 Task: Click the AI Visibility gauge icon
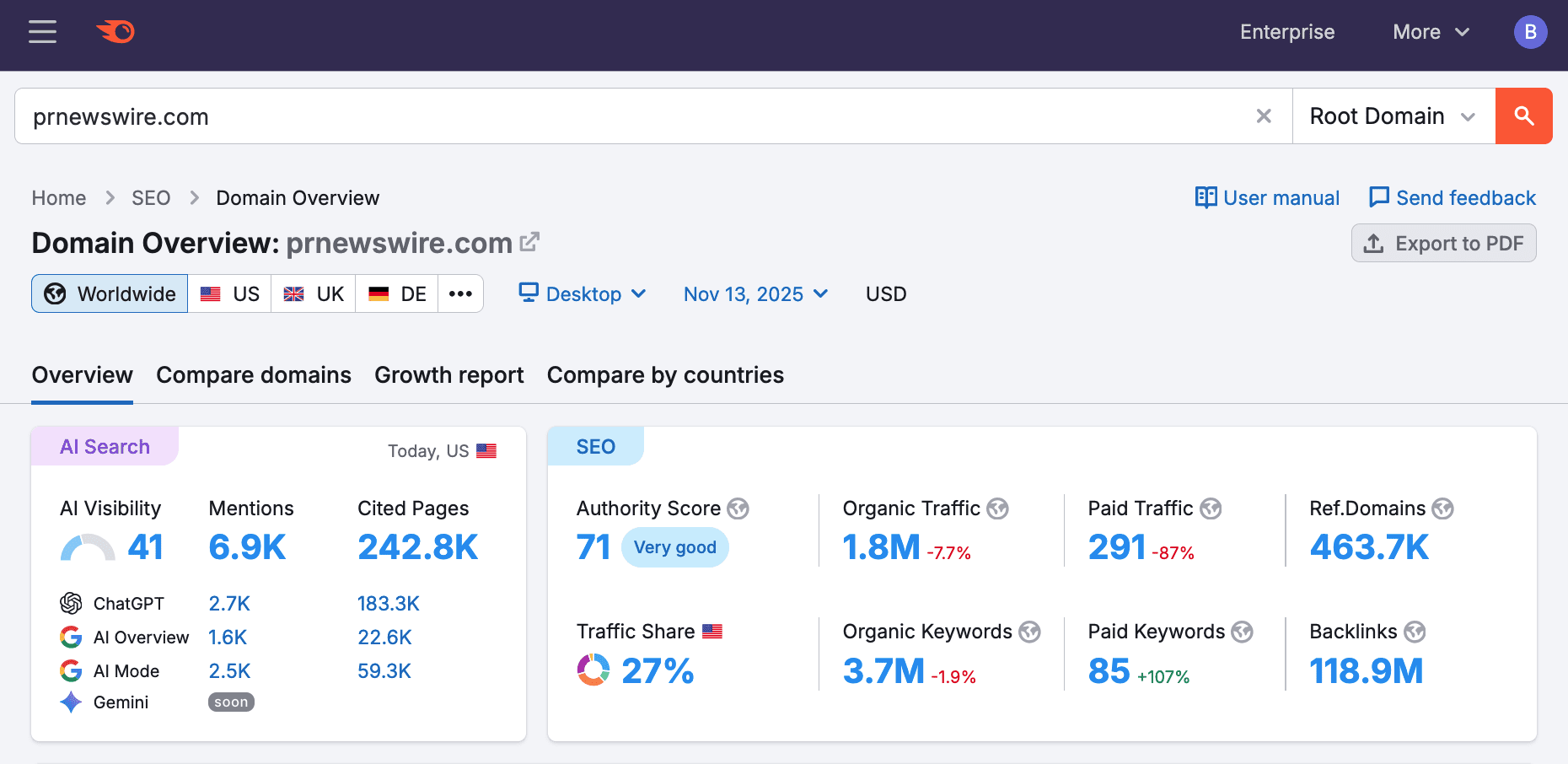click(88, 548)
